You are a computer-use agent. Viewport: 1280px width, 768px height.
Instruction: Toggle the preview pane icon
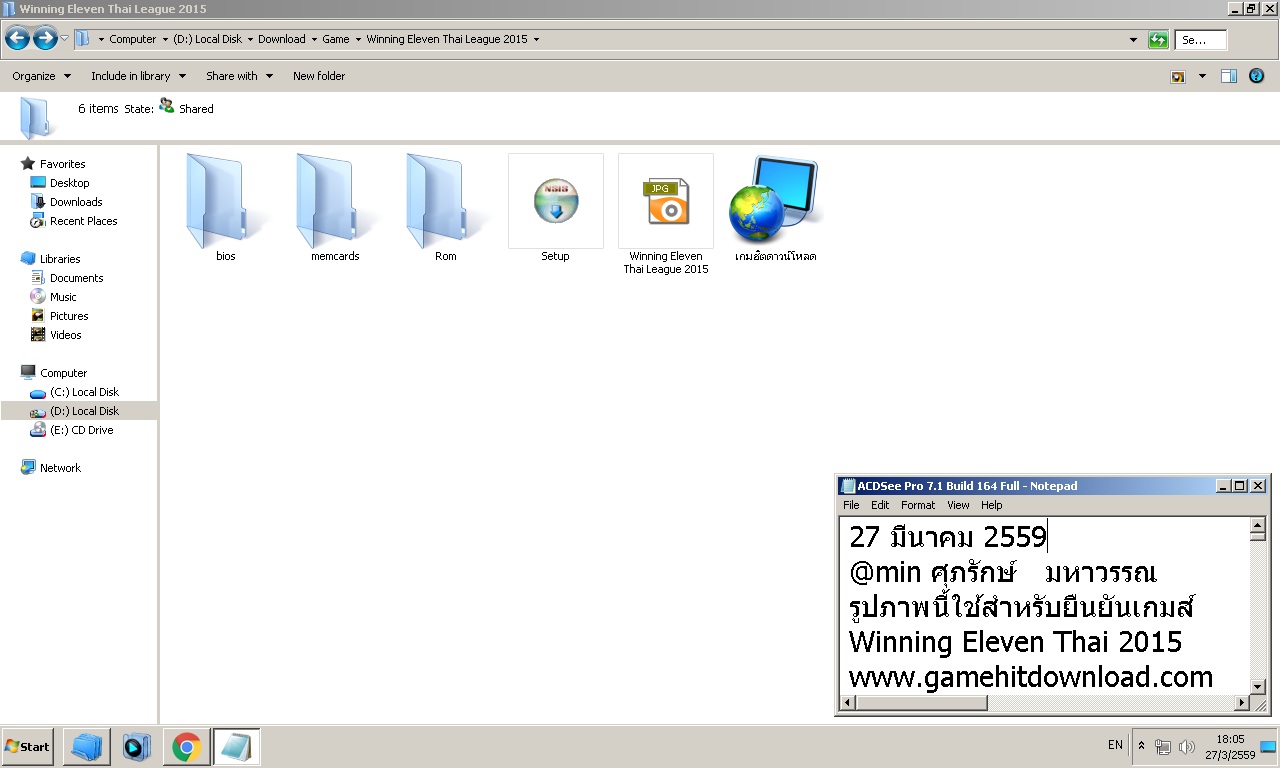1229,76
